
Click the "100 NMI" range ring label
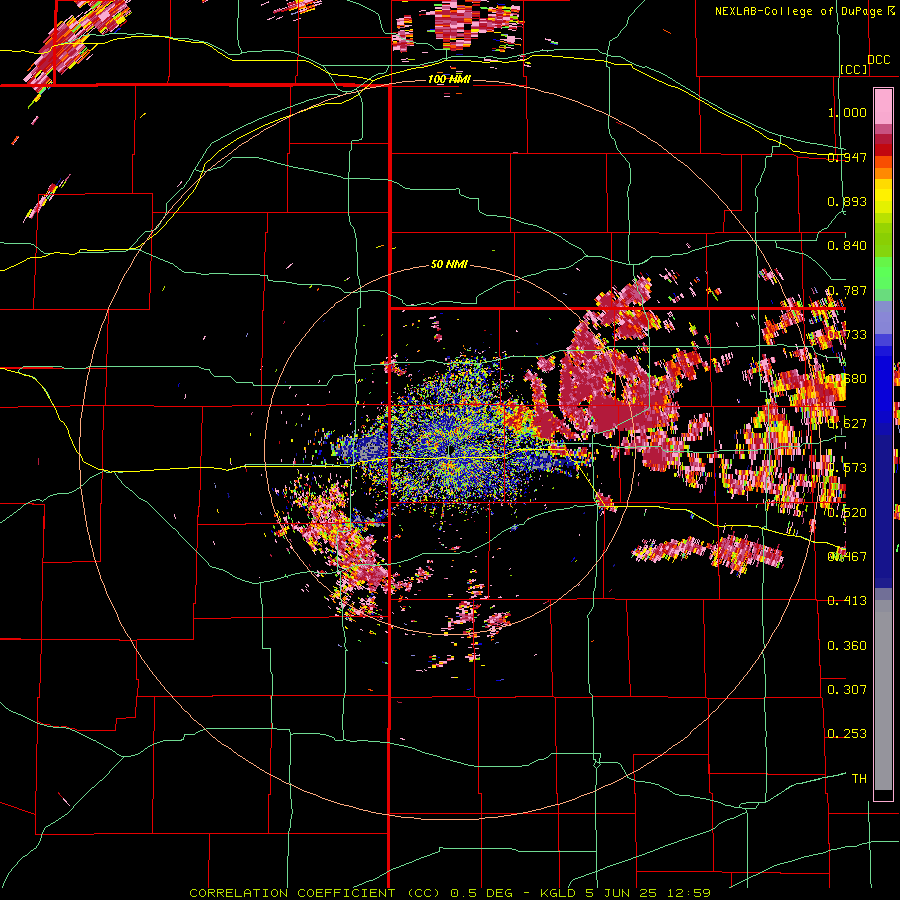click(x=449, y=79)
